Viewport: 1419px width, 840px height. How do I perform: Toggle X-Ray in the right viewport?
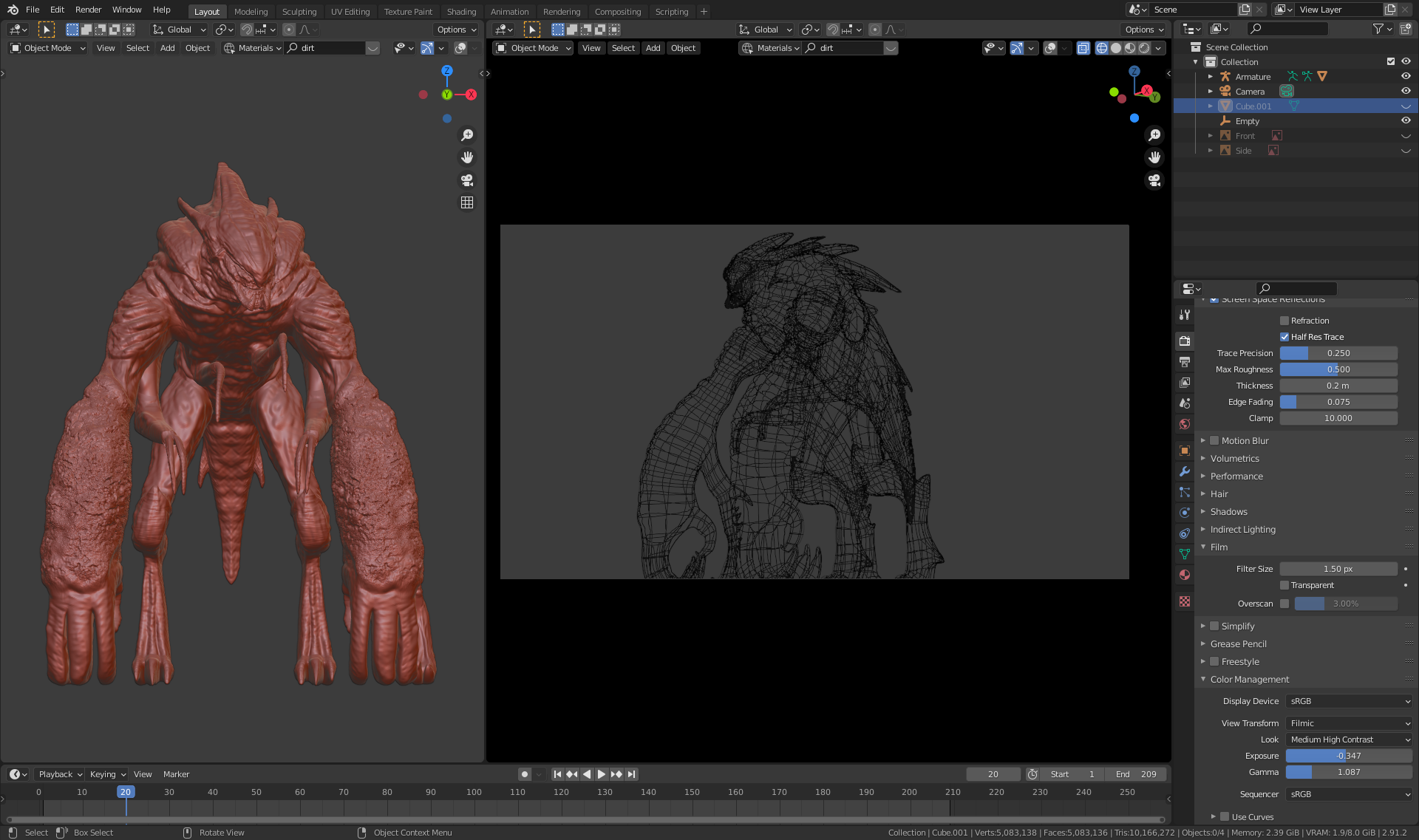[x=1083, y=47]
